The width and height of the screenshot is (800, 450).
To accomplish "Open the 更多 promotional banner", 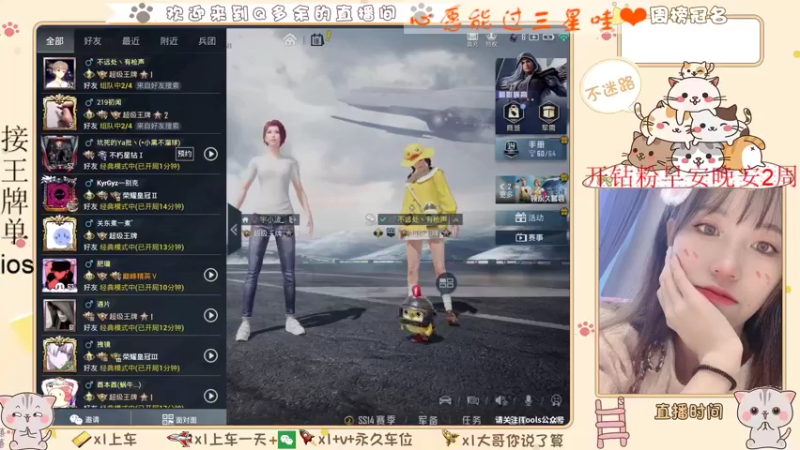I will [x=531, y=189].
